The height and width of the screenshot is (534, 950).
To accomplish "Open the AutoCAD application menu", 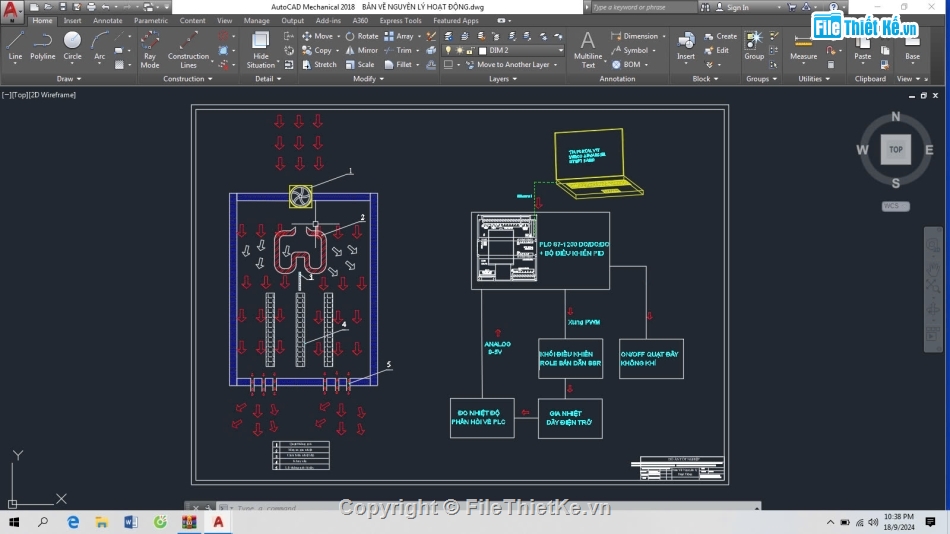I will pos(12,10).
